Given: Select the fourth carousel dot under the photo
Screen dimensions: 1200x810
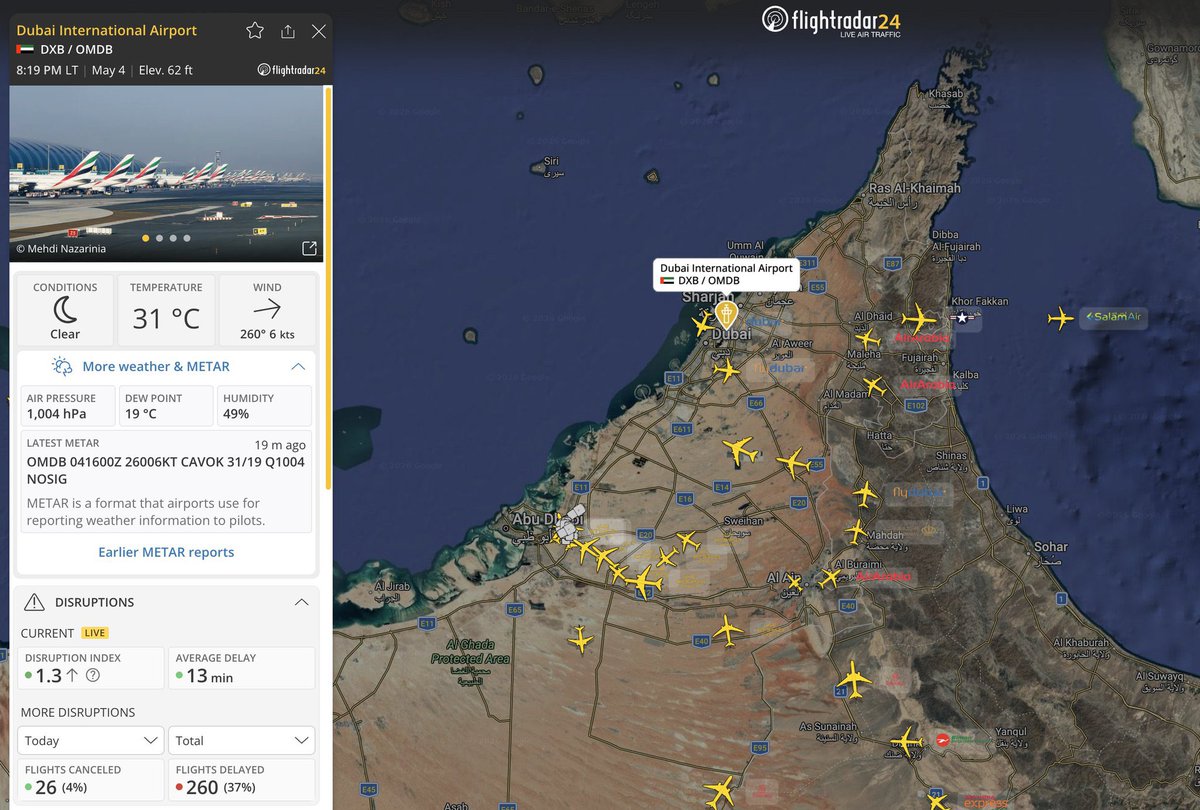Looking at the screenshot, I should [186, 238].
